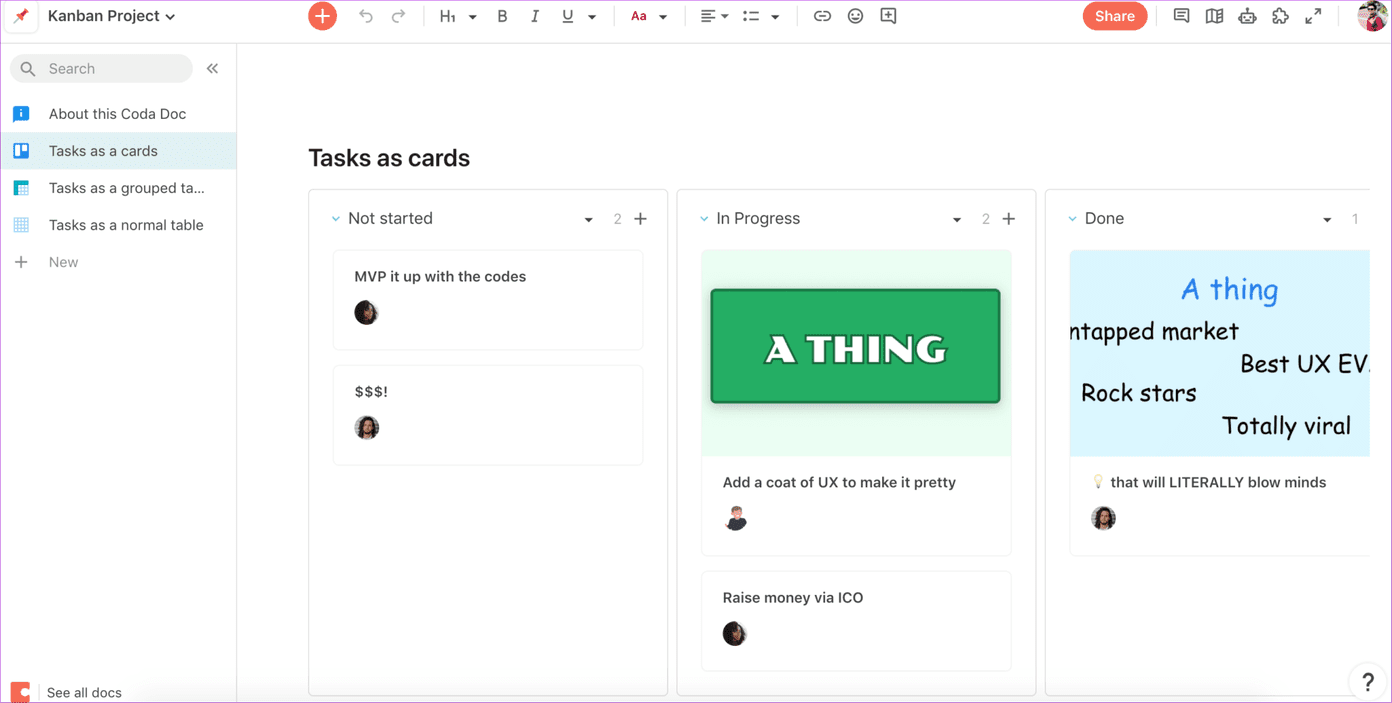Toggle bold formatting

[x=502, y=16]
